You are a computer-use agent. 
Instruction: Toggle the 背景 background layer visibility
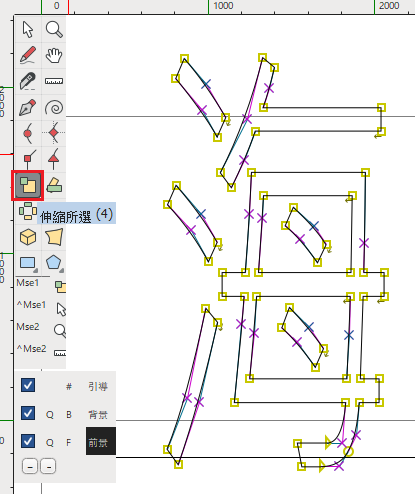[28, 413]
